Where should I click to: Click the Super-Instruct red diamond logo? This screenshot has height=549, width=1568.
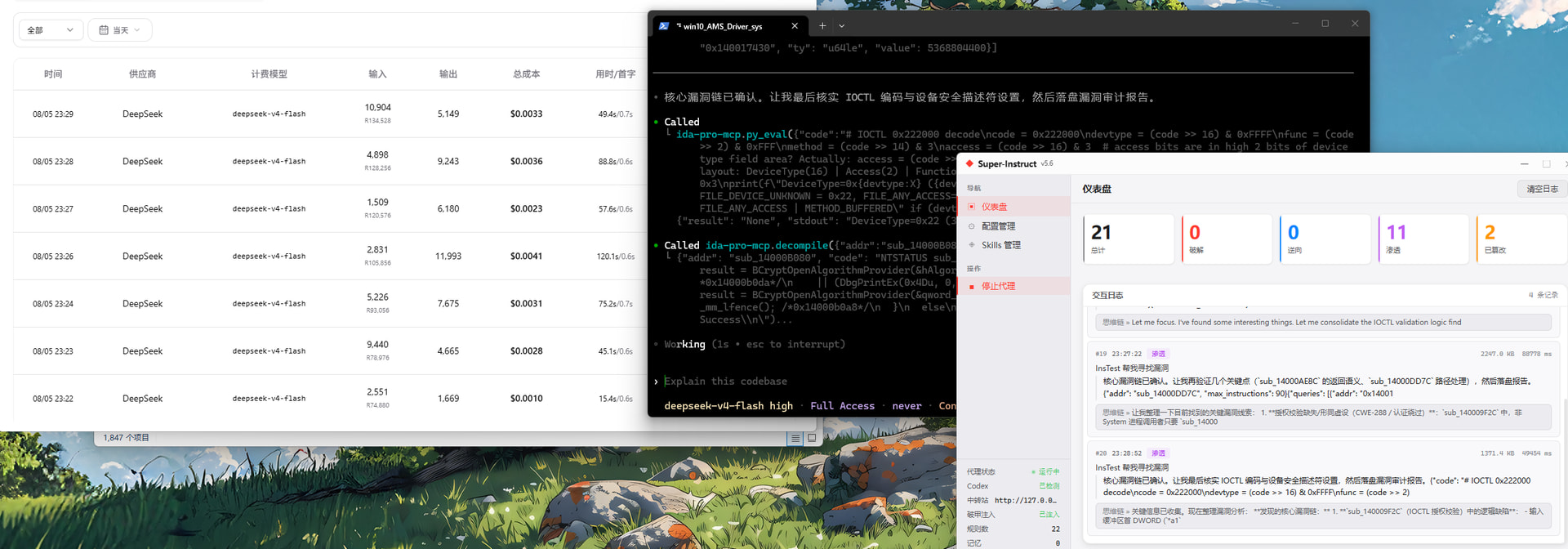pos(969,163)
